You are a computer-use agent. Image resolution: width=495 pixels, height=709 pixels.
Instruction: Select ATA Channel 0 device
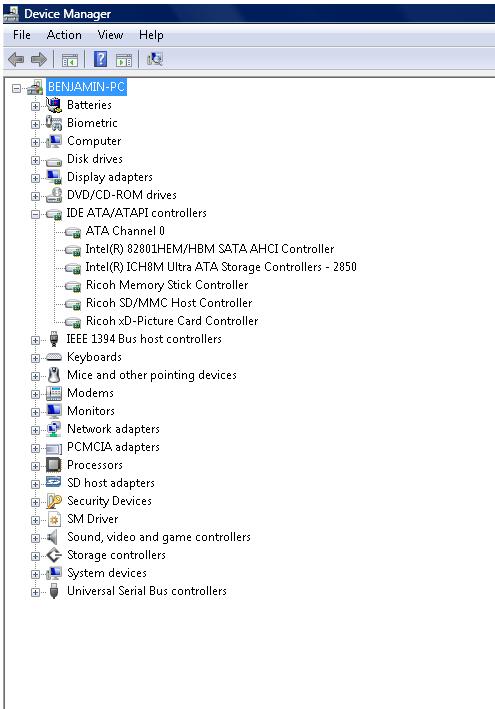(x=125, y=231)
